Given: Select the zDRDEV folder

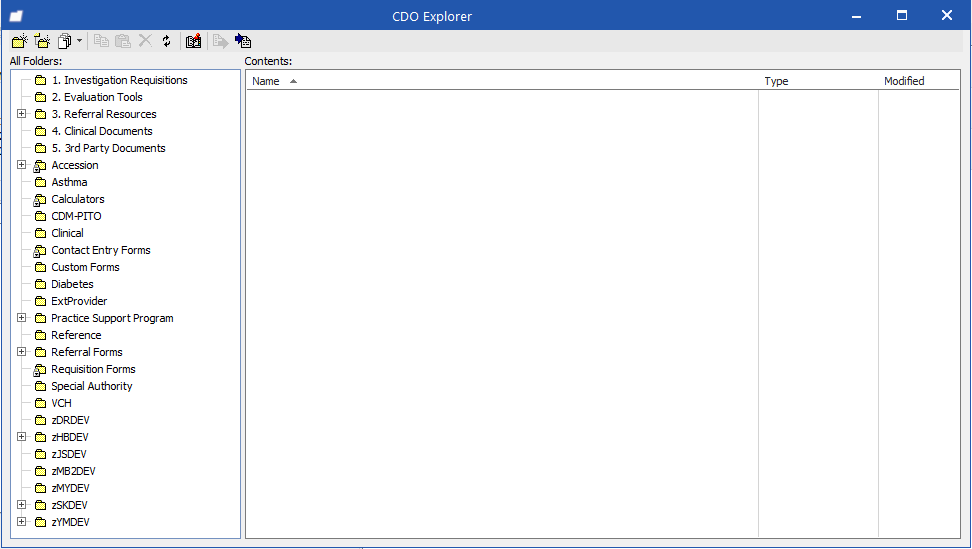Looking at the screenshot, I should click(70, 420).
